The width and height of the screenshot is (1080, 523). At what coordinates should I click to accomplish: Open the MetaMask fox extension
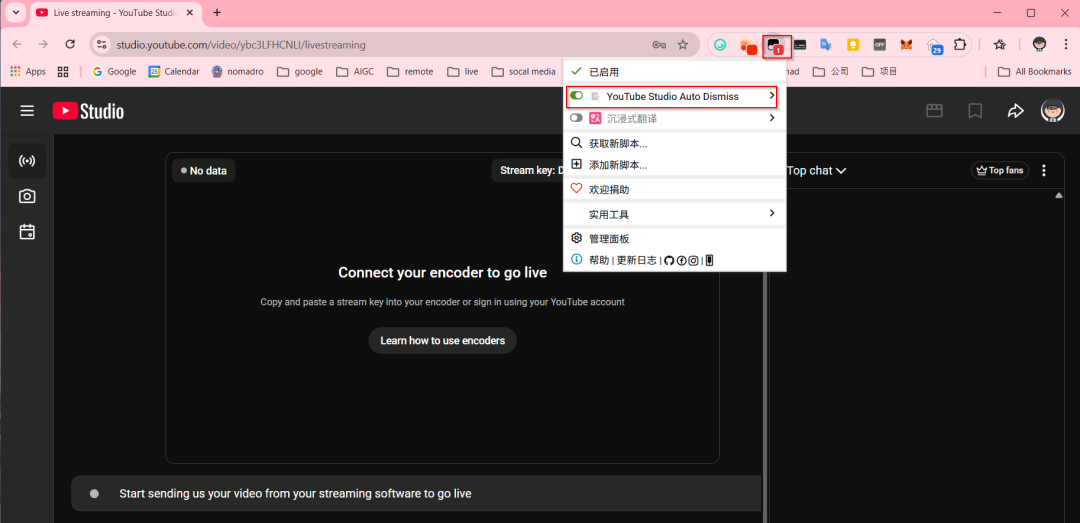[x=906, y=45]
